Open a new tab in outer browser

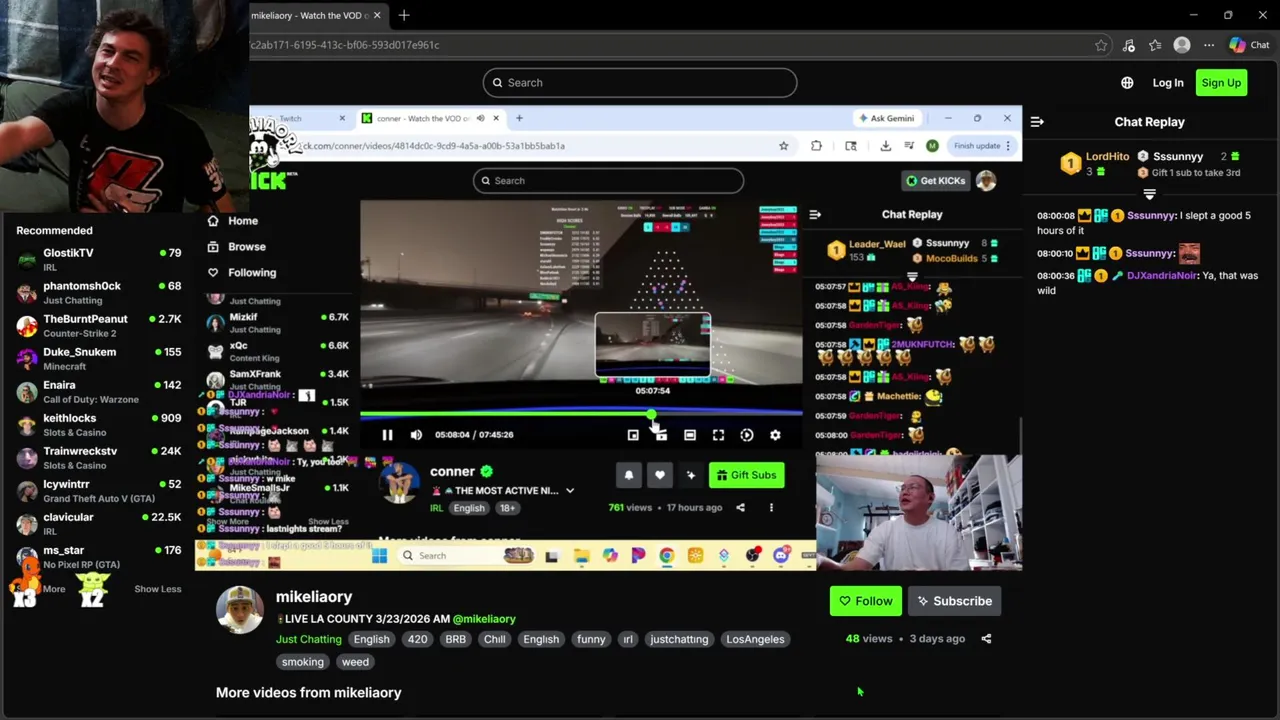404,15
